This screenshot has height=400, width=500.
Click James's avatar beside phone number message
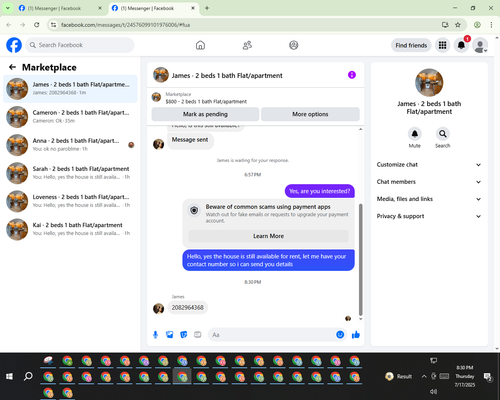(158, 309)
